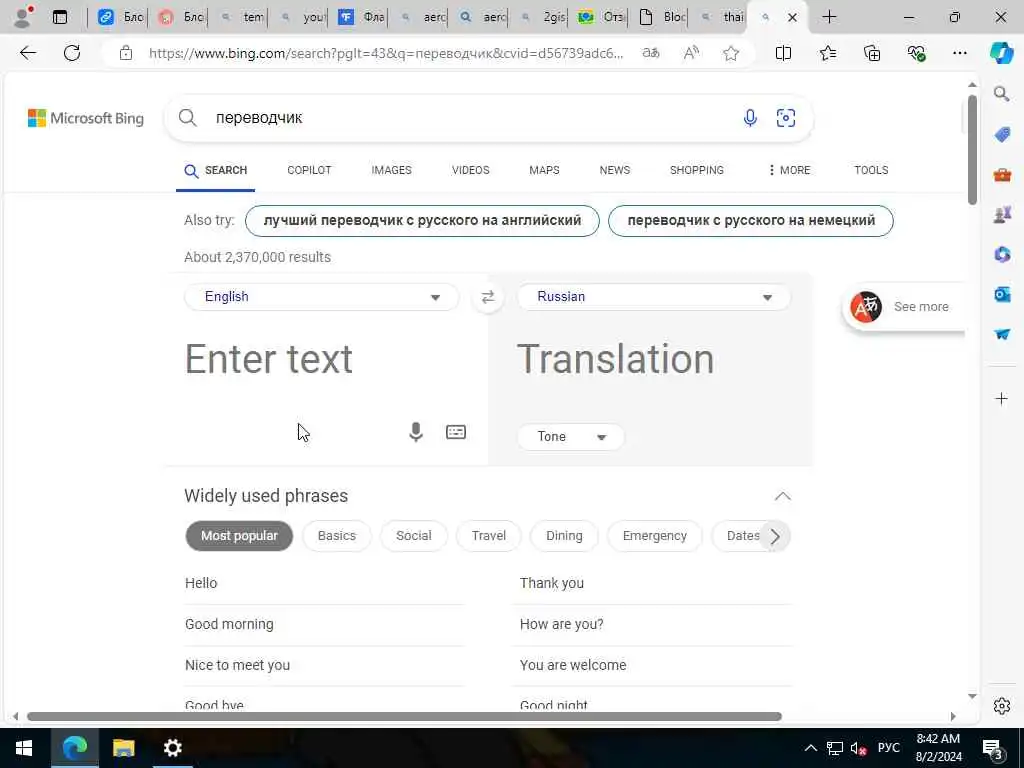This screenshot has width=1024, height=768.
Task: Open split screen icon
Action: (783, 53)
